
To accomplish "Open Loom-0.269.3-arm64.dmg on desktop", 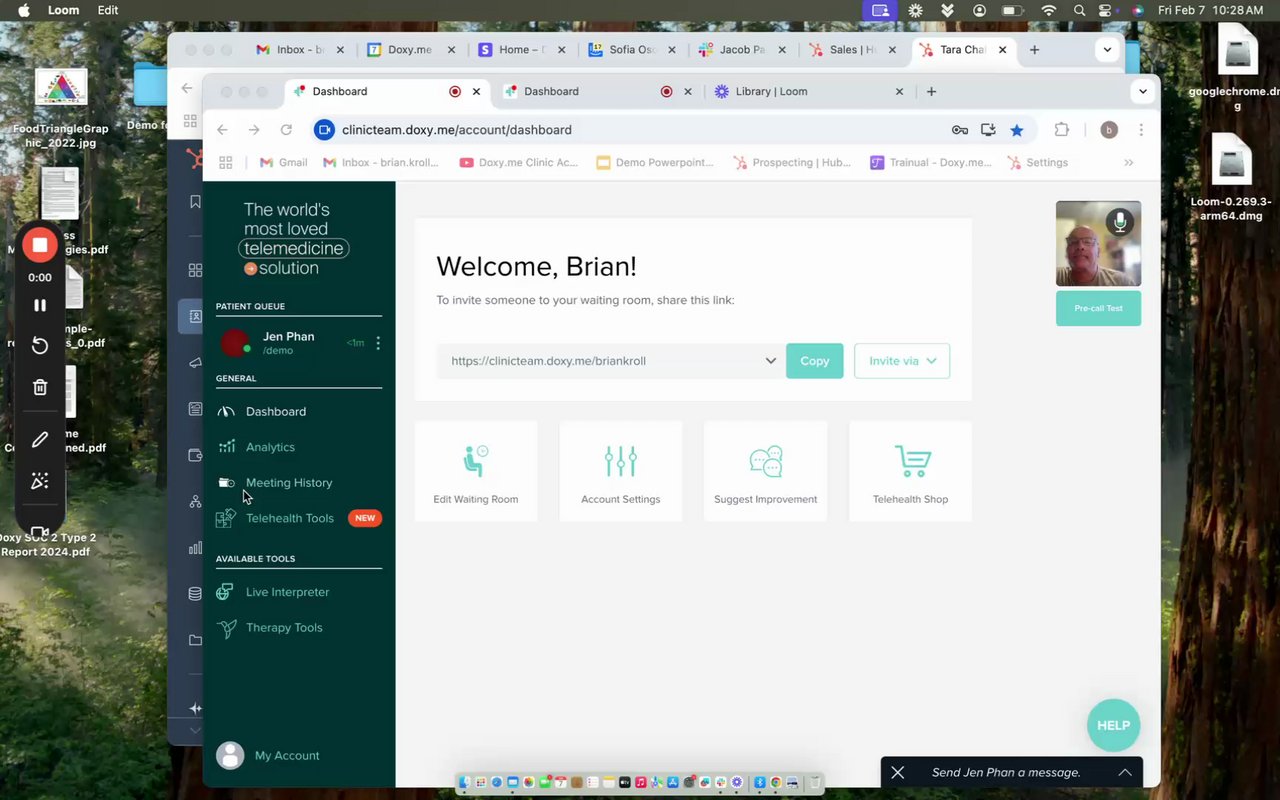I will 1232,178.
